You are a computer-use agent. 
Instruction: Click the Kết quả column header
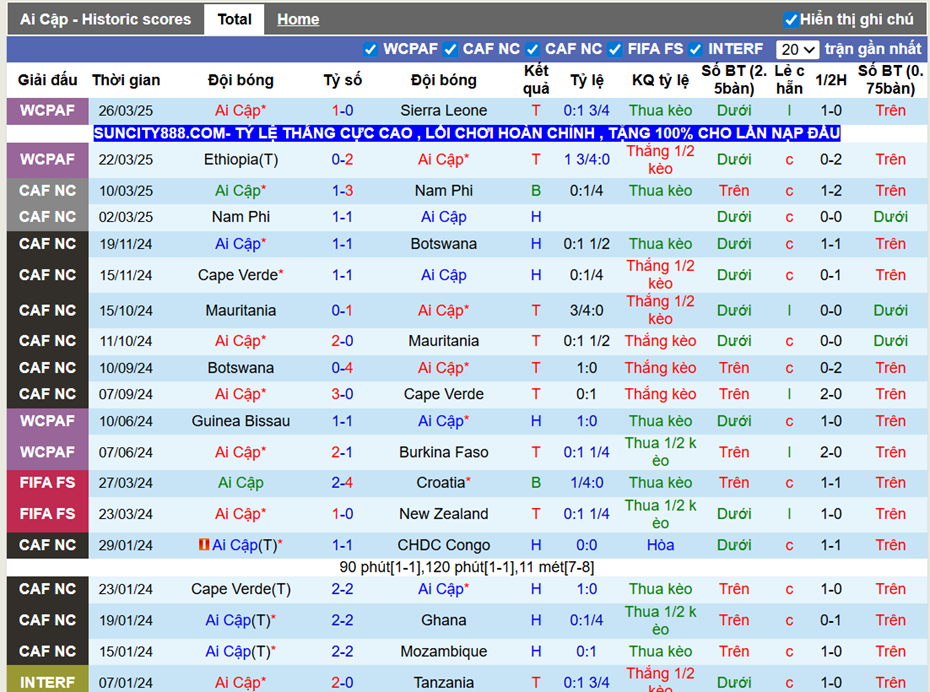(536, 79)
